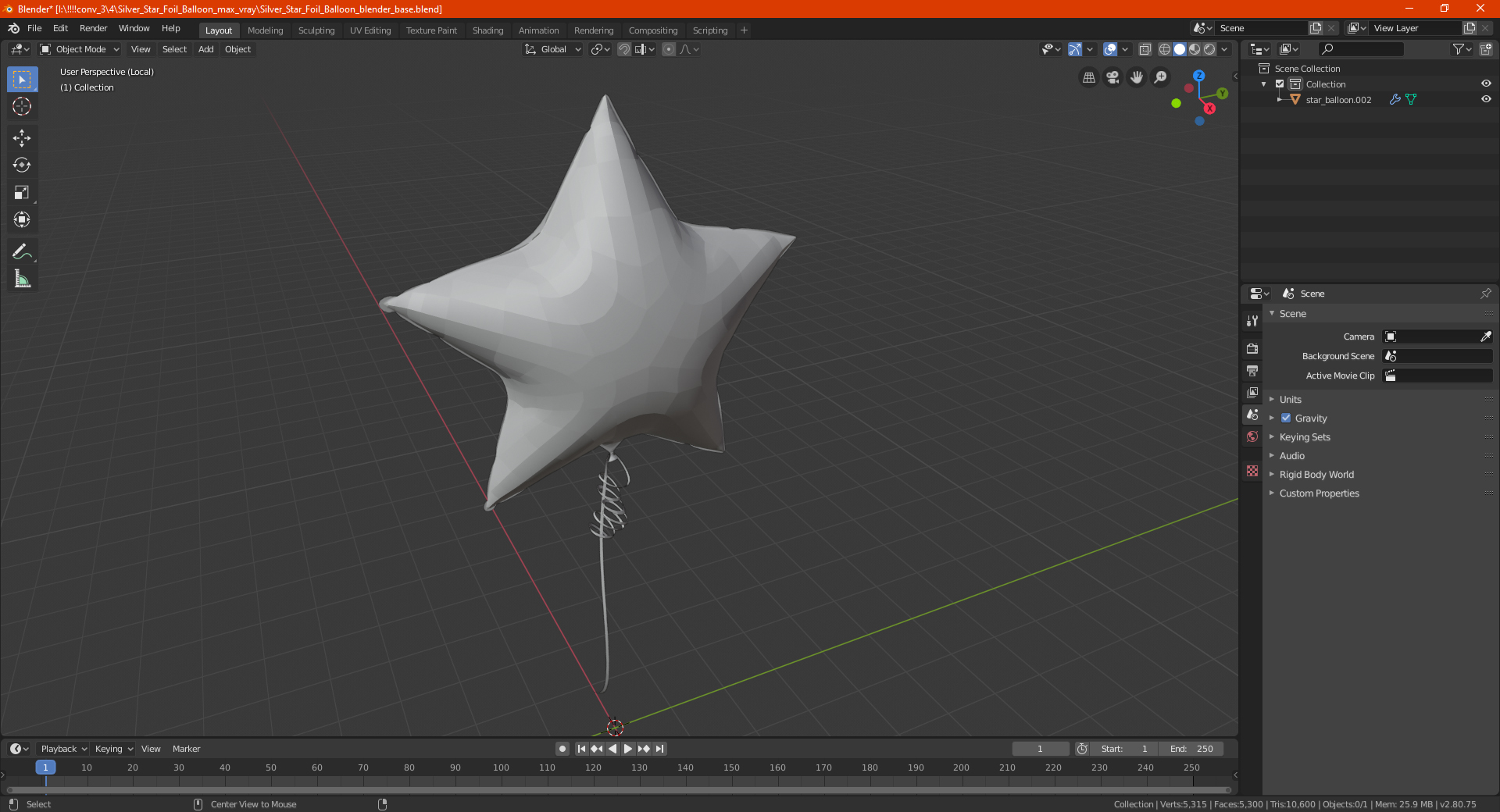This screenshot has height=812, width=1500.
Task: Switch to wireframe shading
Action: 1164,49
